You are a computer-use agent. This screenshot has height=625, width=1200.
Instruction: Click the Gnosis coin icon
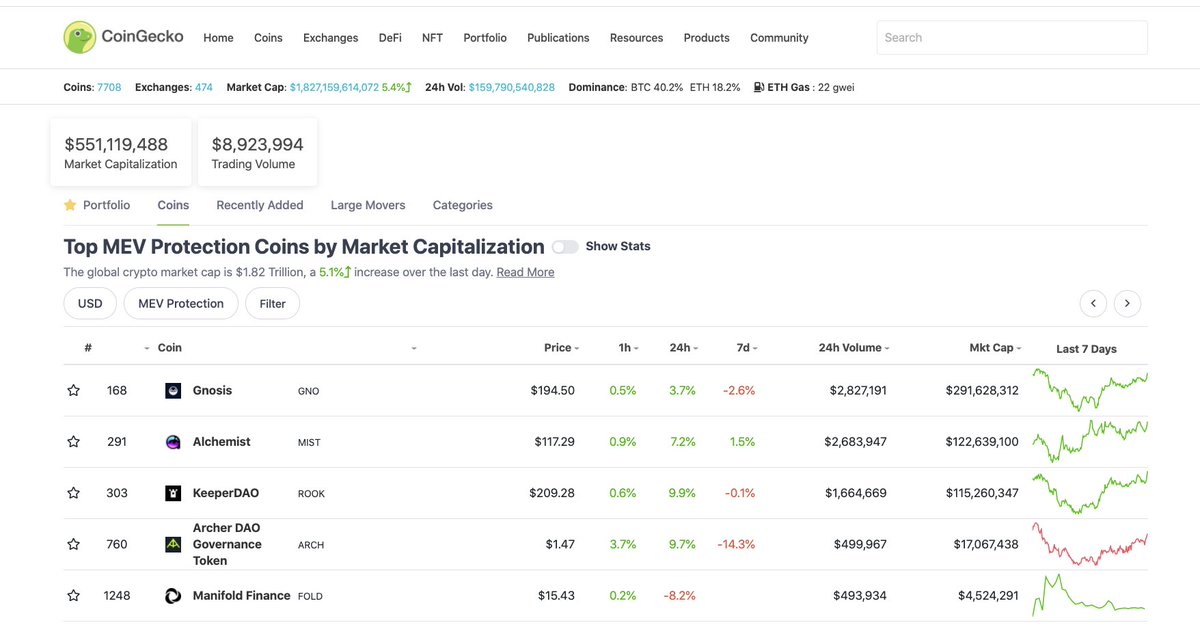[x=173, y=391]
